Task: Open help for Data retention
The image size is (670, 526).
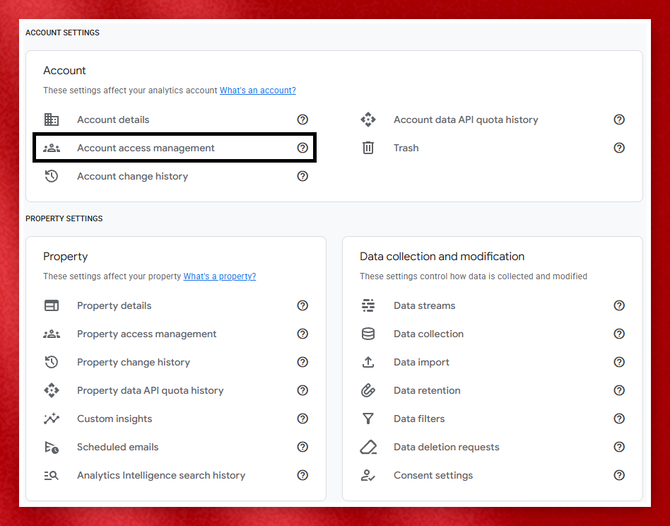Action: click(x=619, y=390)
